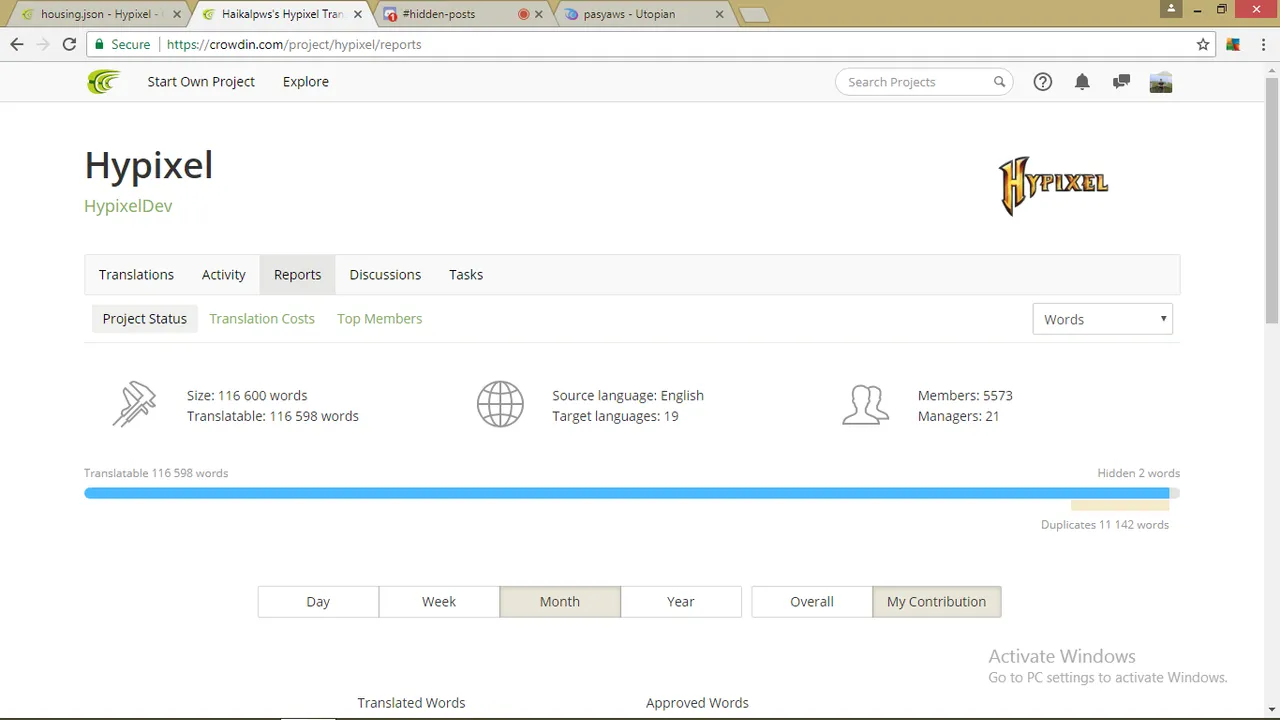The image size is (1280, 720).
Task: Select the Week period toggle
Action: point(439,601)
